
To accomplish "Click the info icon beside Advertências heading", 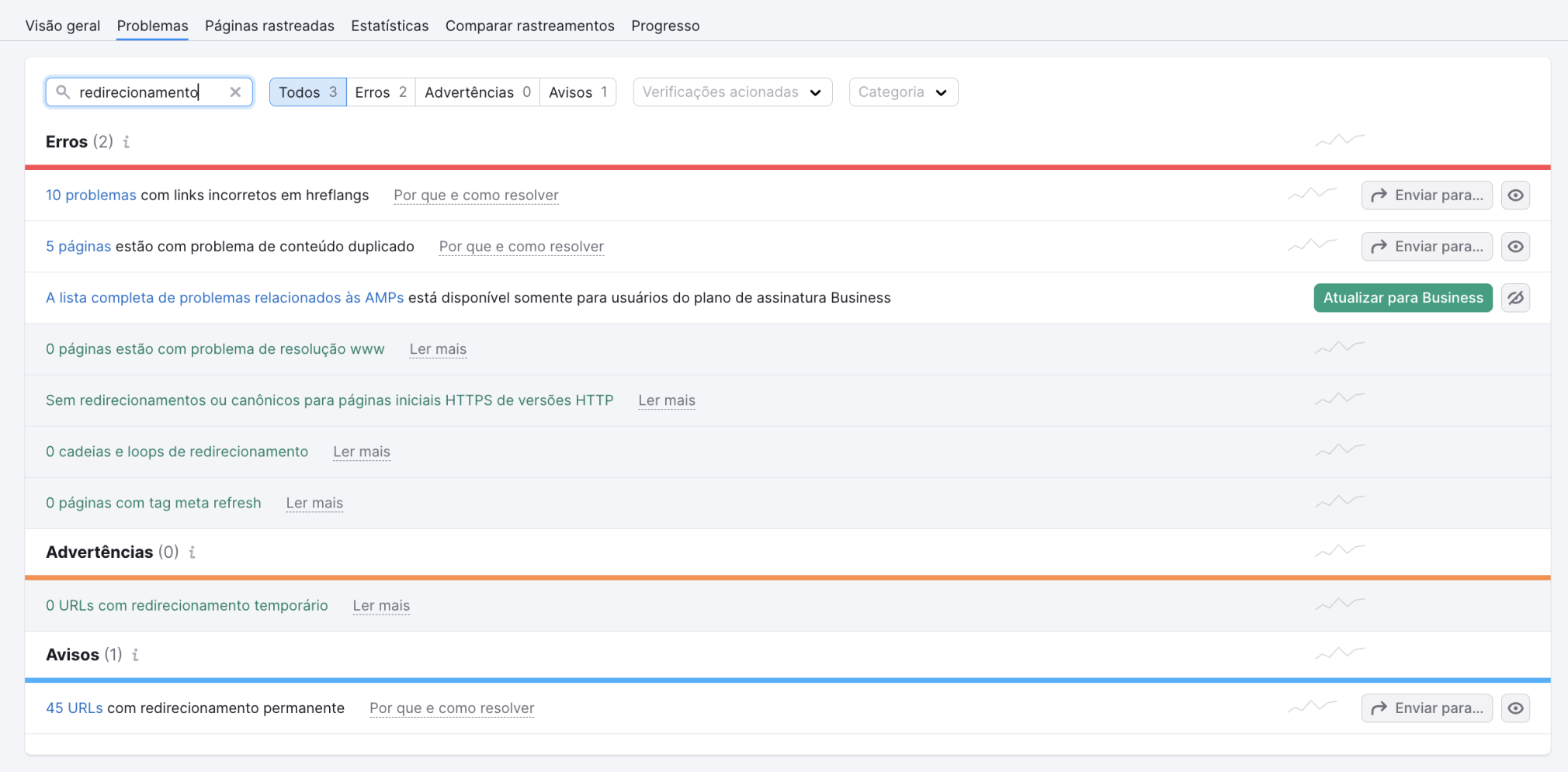I will tap(192, 552).
